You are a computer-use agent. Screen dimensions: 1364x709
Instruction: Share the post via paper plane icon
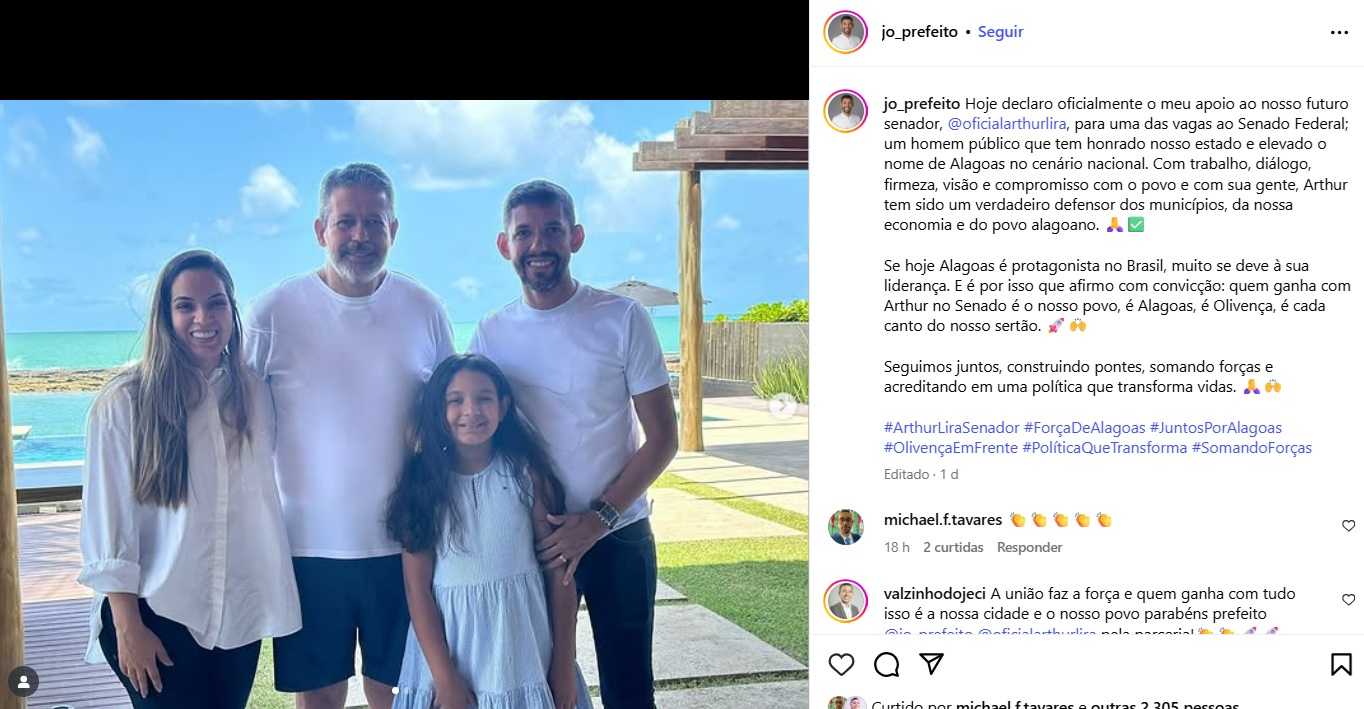click(x=931, y=665)
